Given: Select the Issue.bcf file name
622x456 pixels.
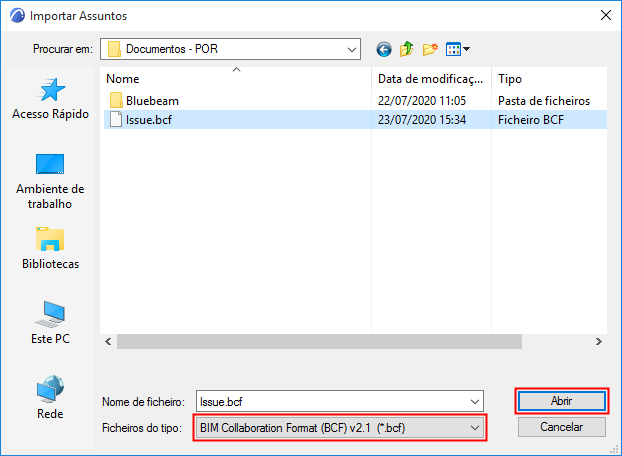Looking at the screenshot, I should 149,120.
